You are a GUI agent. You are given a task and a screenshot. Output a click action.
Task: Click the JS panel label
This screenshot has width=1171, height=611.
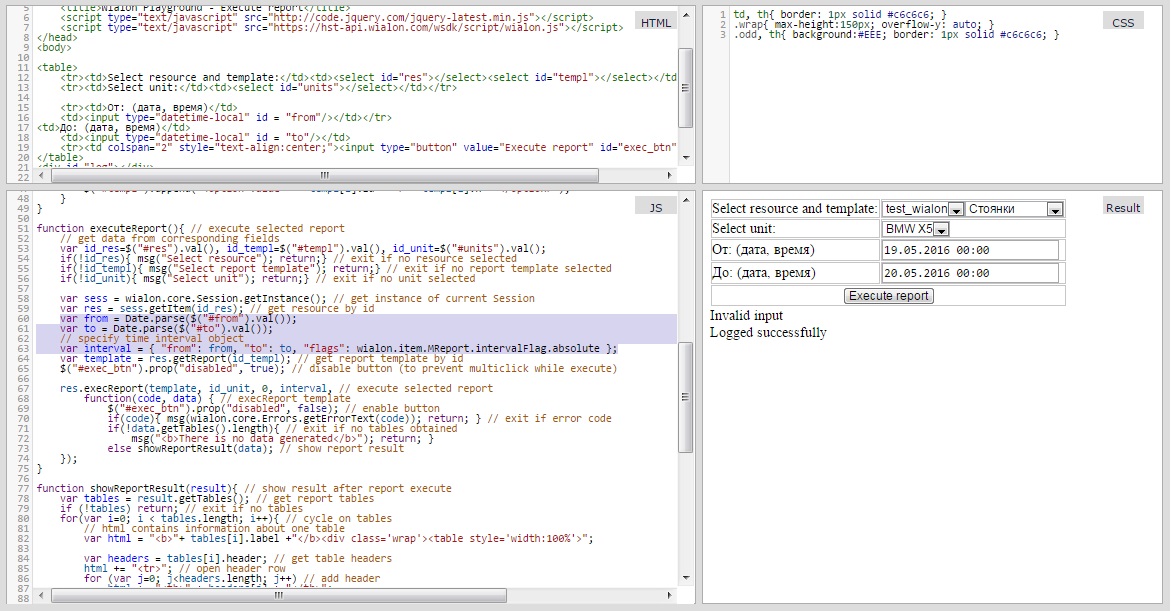point(656,207)
